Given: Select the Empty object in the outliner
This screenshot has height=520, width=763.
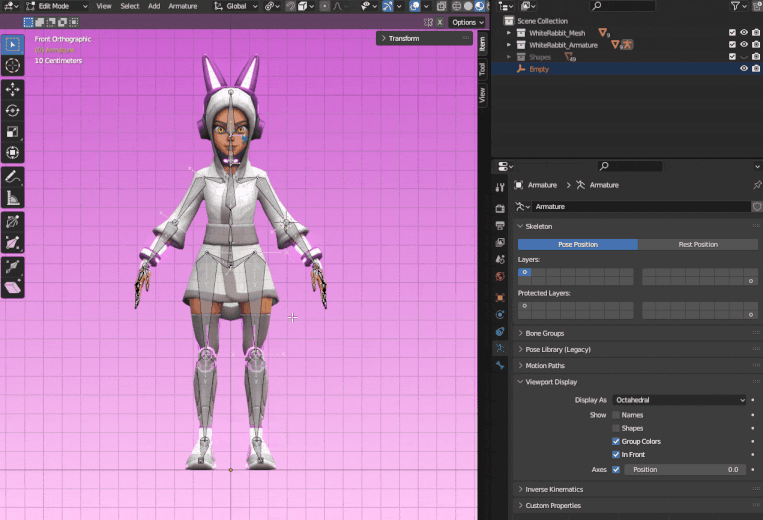Looking at the screenshot, I should point(539,69).
